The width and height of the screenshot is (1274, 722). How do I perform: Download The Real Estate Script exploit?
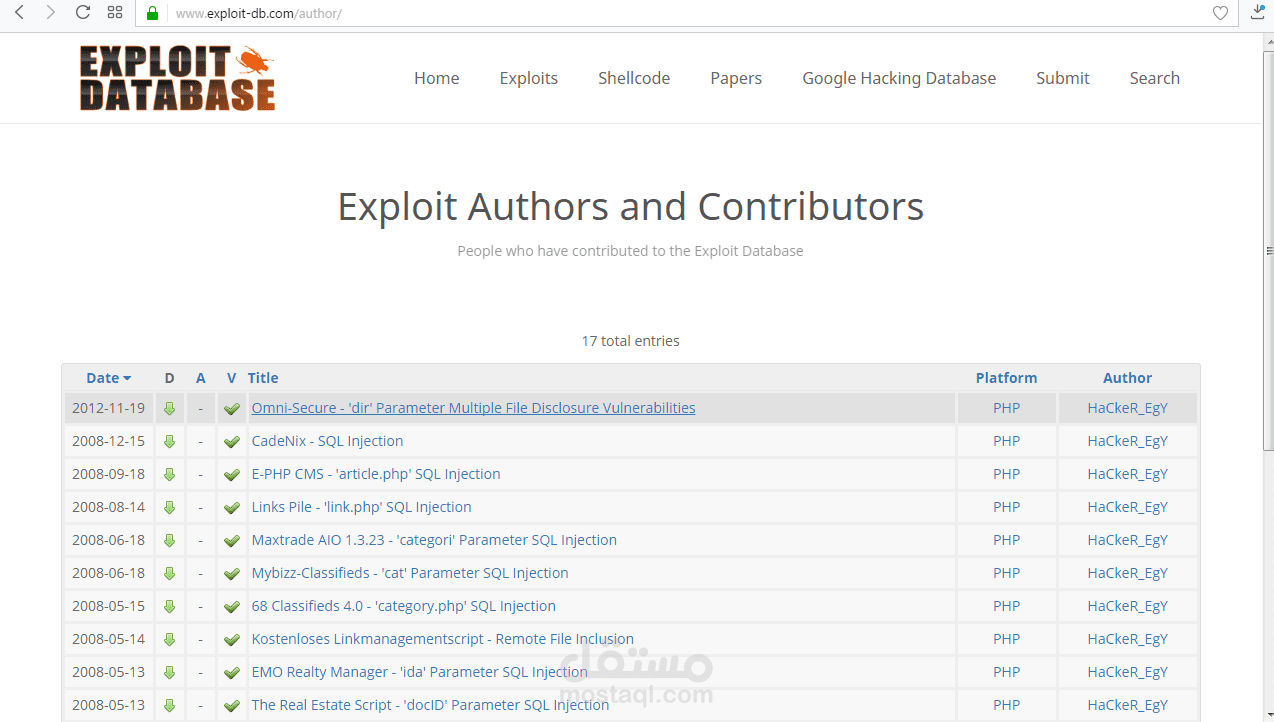(x=169, y=705)
